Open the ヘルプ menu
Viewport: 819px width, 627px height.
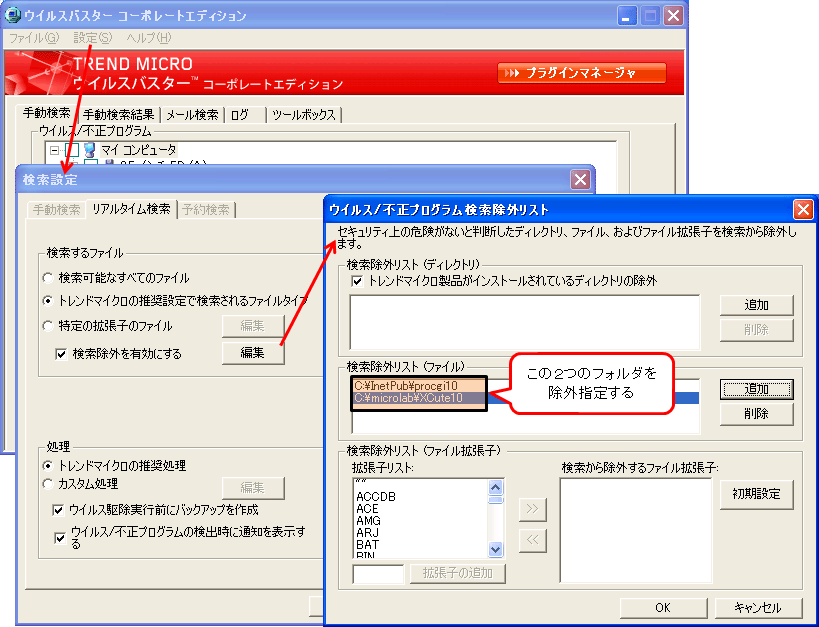point(149,38)
